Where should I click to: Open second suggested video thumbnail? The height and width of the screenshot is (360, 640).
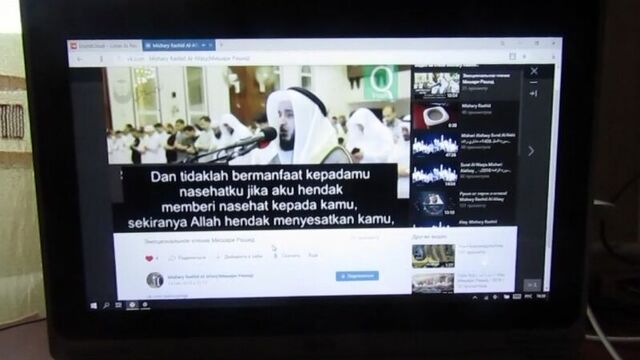tap(433, 283)
